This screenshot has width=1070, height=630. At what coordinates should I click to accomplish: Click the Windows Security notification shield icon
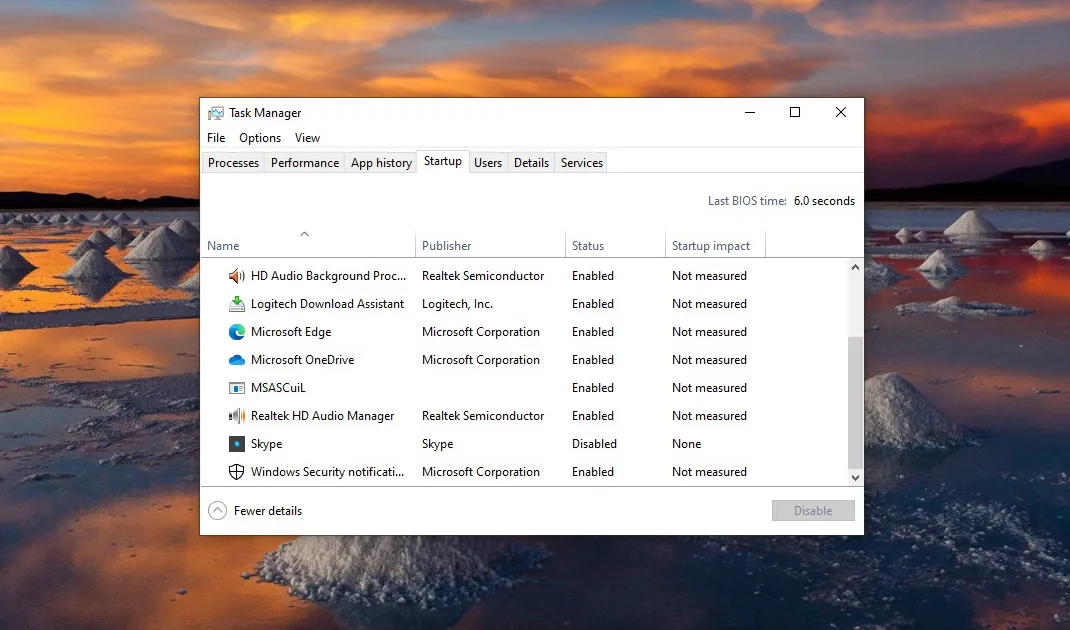click(237, 472)
